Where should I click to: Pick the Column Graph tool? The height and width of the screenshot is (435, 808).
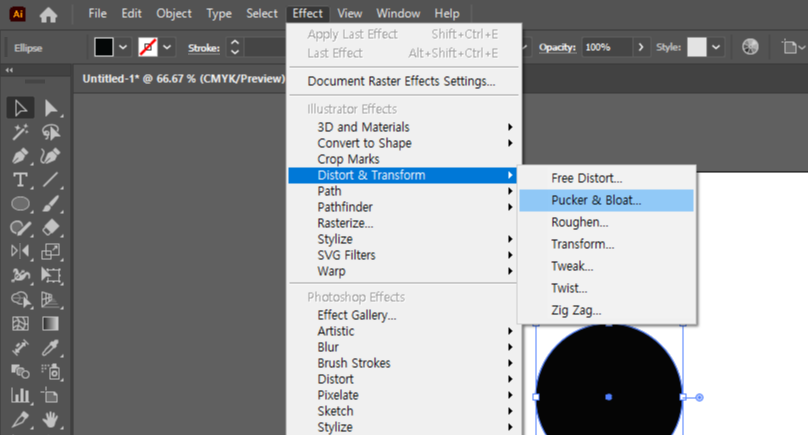tap(20, 395)
